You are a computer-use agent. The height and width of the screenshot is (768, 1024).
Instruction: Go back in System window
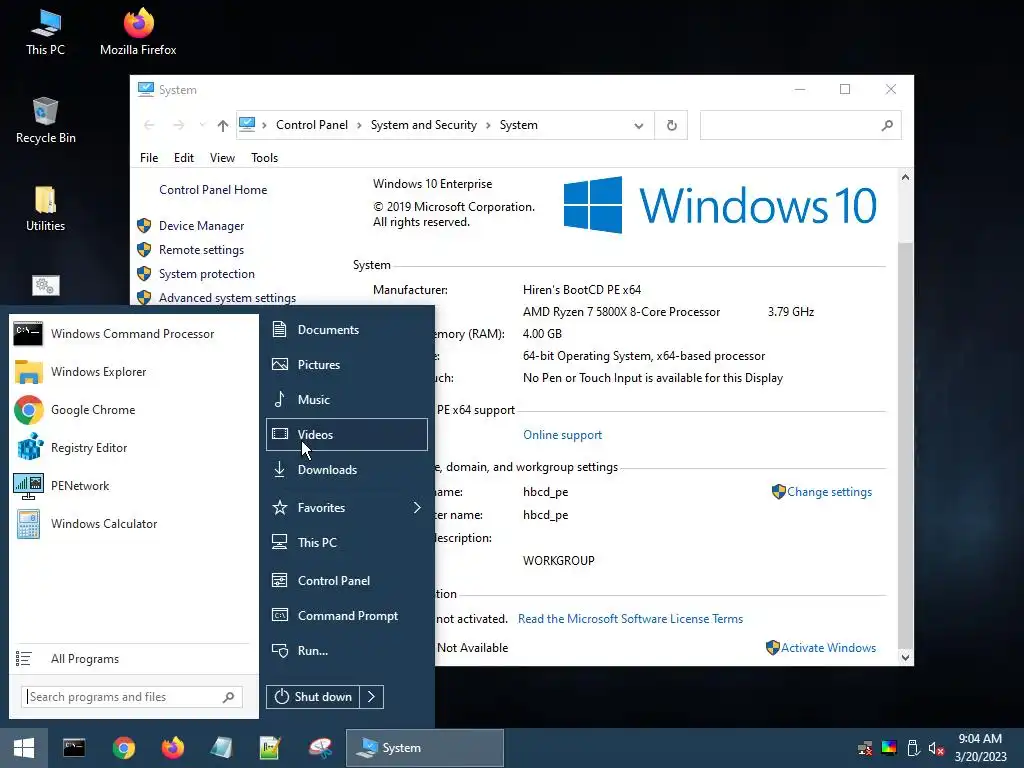click(x=149, y=125)
